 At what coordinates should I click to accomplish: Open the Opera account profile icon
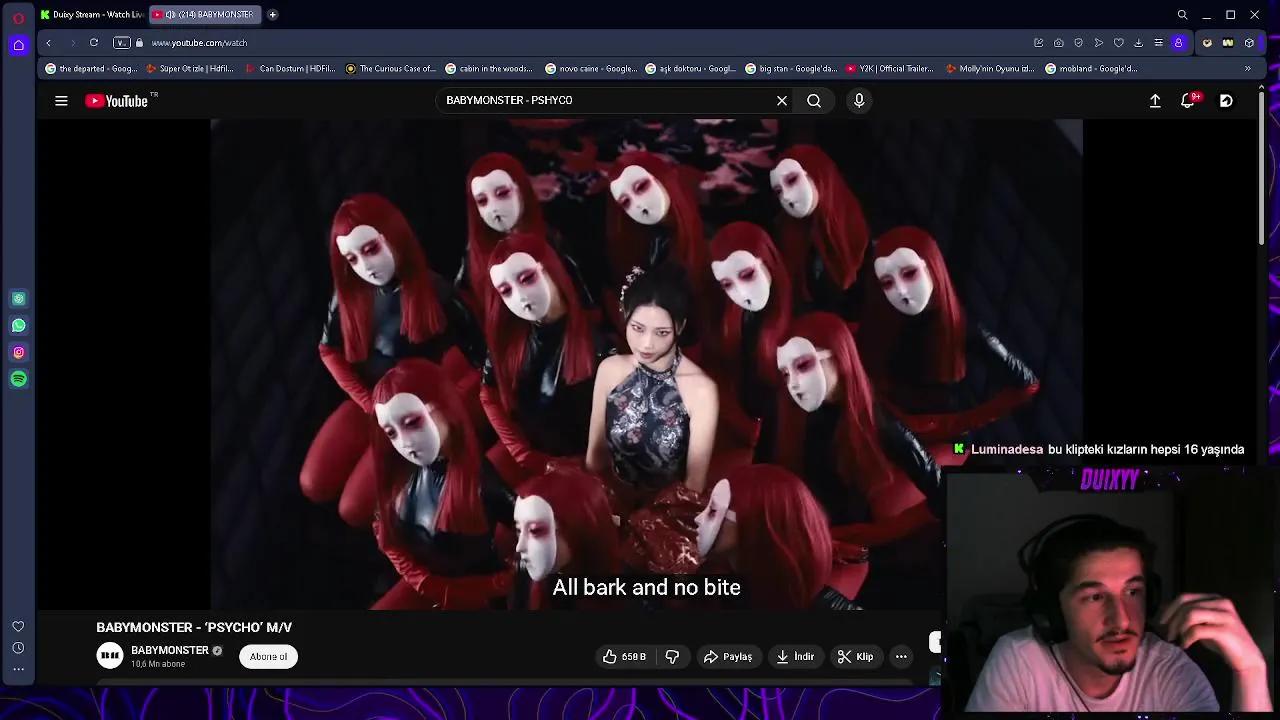tap(1178, 43)
